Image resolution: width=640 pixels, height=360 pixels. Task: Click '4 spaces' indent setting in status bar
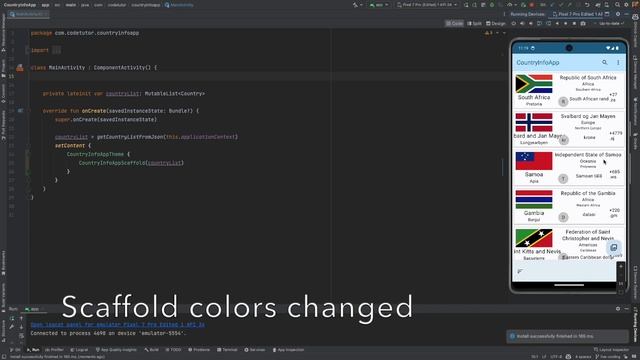[582, 357]
